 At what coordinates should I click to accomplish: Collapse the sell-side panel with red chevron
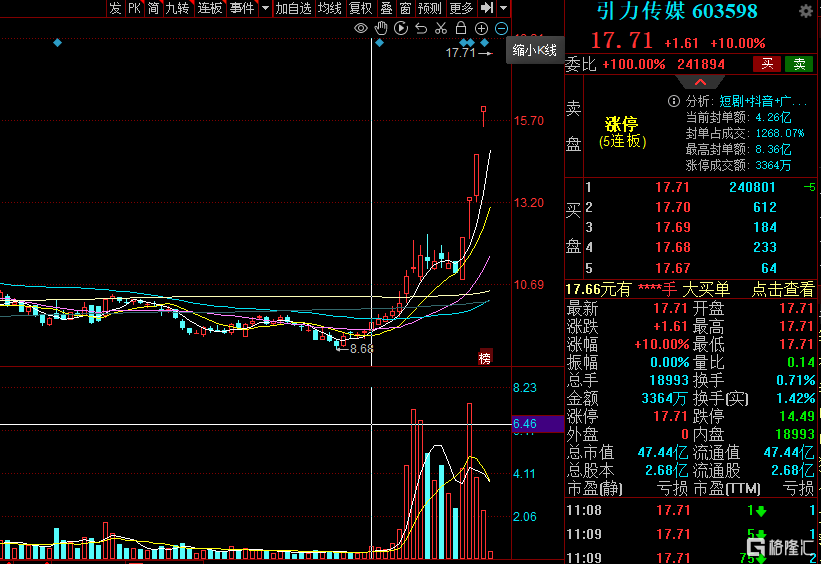pos(700,82)
